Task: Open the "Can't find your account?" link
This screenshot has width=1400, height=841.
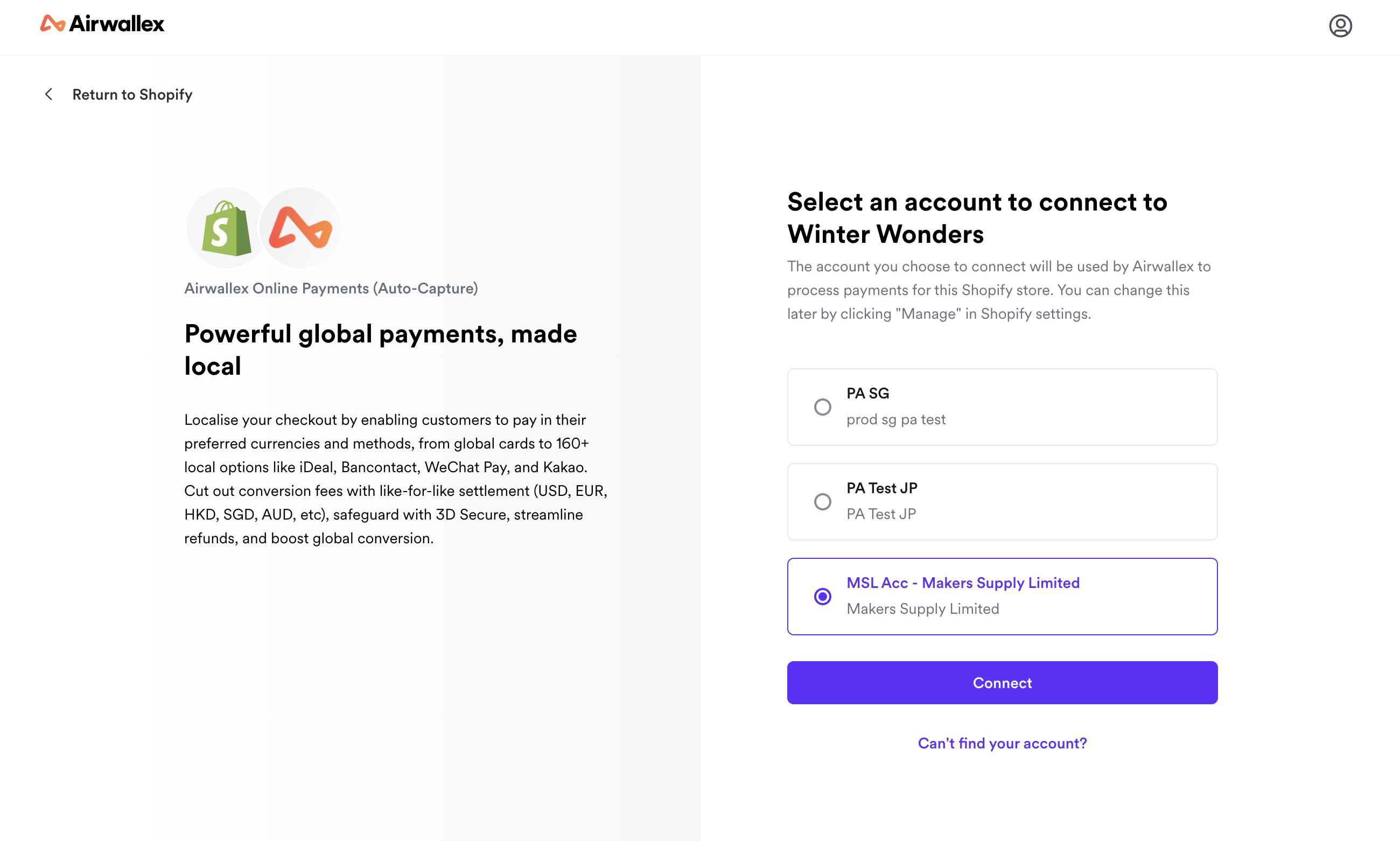Action: (x=1002, y=743)
